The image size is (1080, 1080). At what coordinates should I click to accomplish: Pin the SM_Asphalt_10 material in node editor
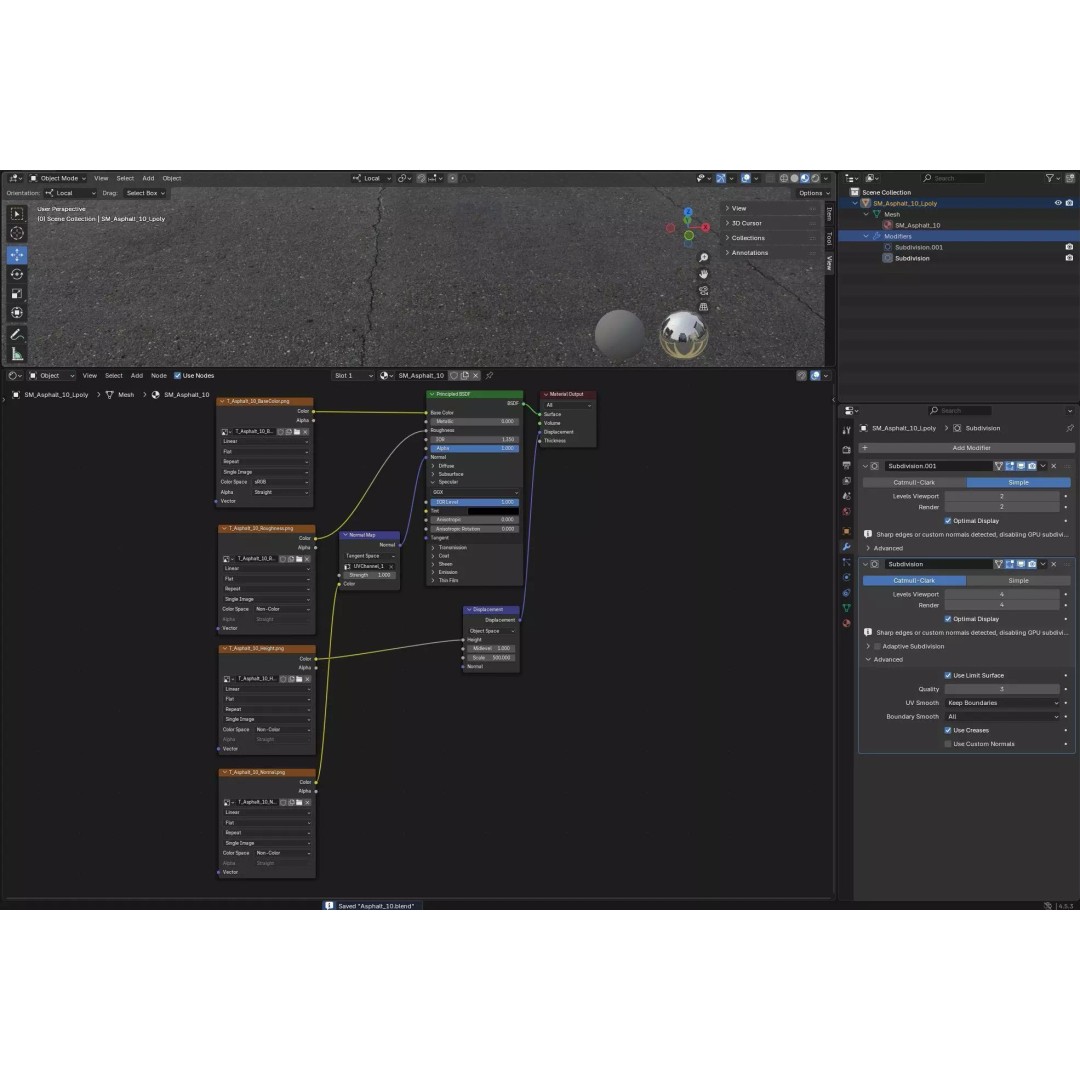click(489, 376)
